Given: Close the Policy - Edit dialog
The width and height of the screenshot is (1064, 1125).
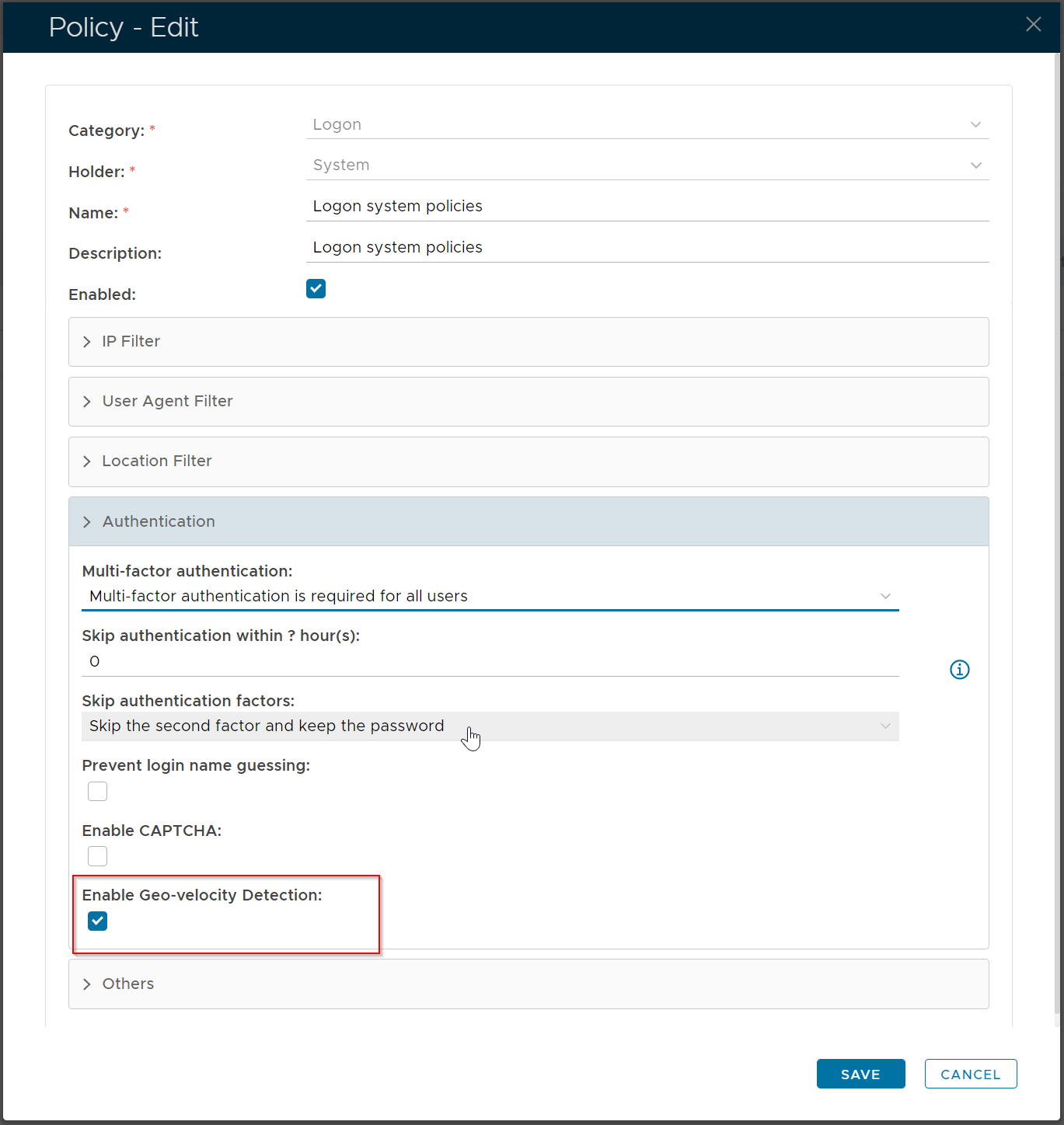Looking at the screenshot, I should click(x=1033, y=25).
